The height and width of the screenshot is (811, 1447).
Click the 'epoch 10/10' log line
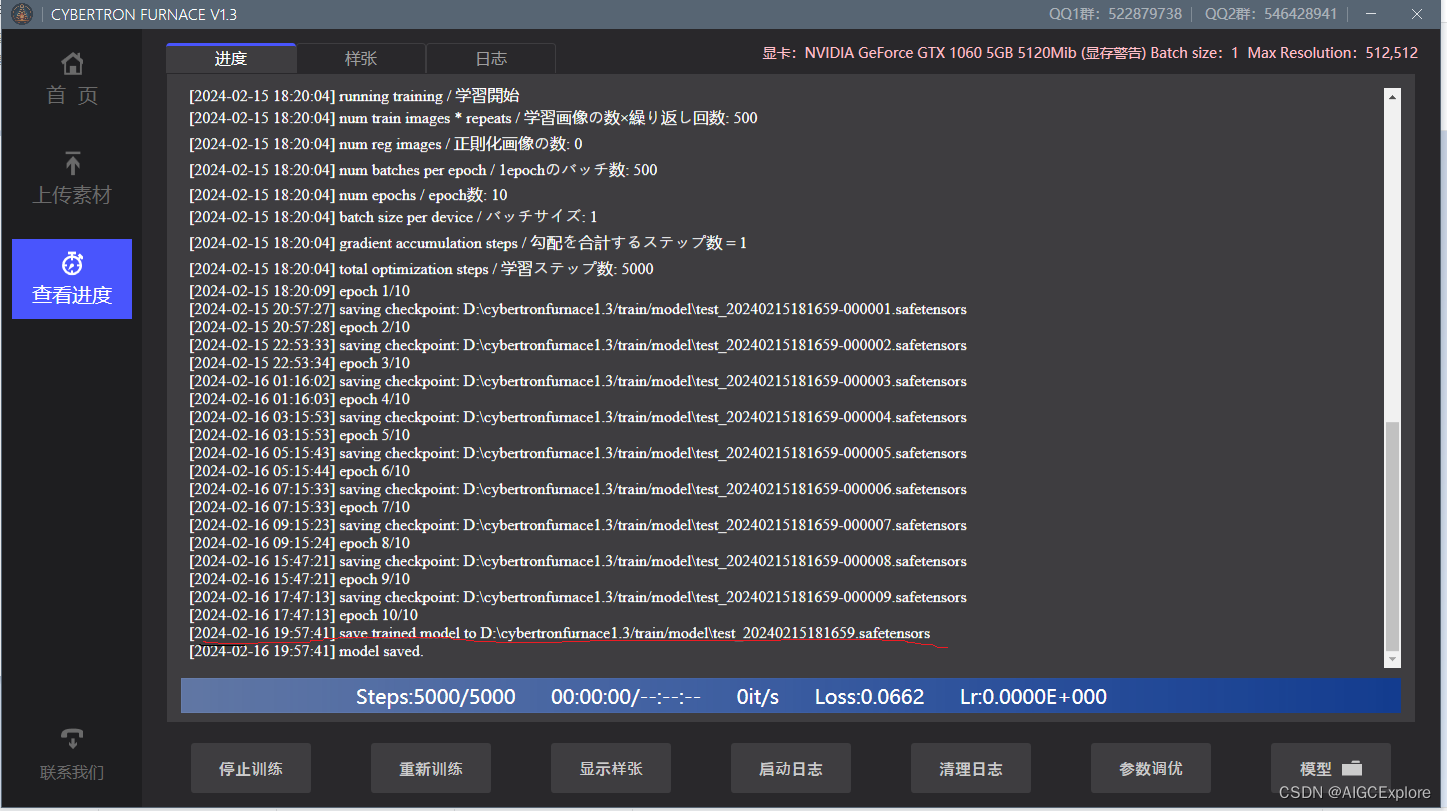pyautogui.click(x=304, y=615)
